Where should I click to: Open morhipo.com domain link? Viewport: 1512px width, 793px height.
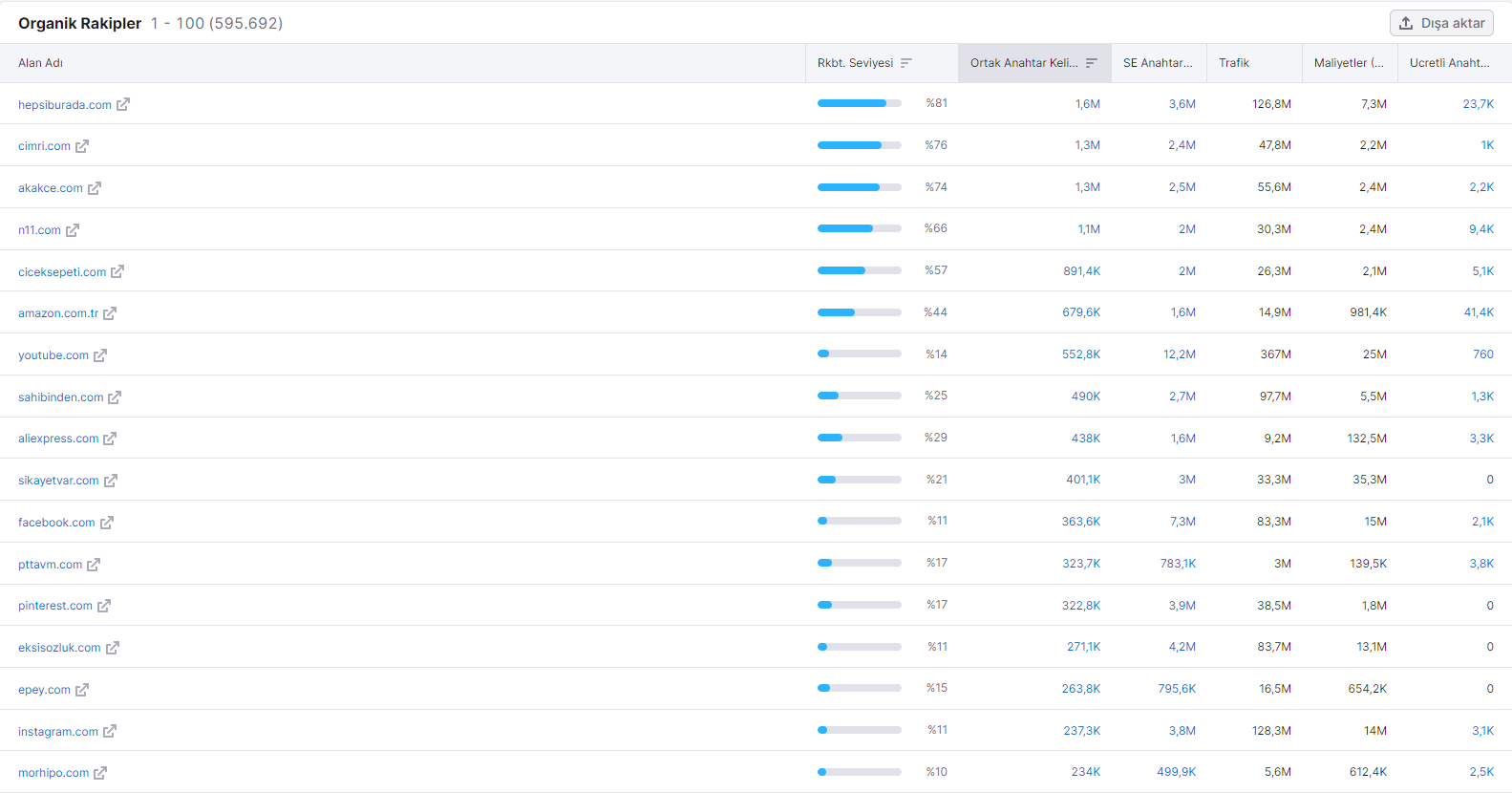(53, 773)
